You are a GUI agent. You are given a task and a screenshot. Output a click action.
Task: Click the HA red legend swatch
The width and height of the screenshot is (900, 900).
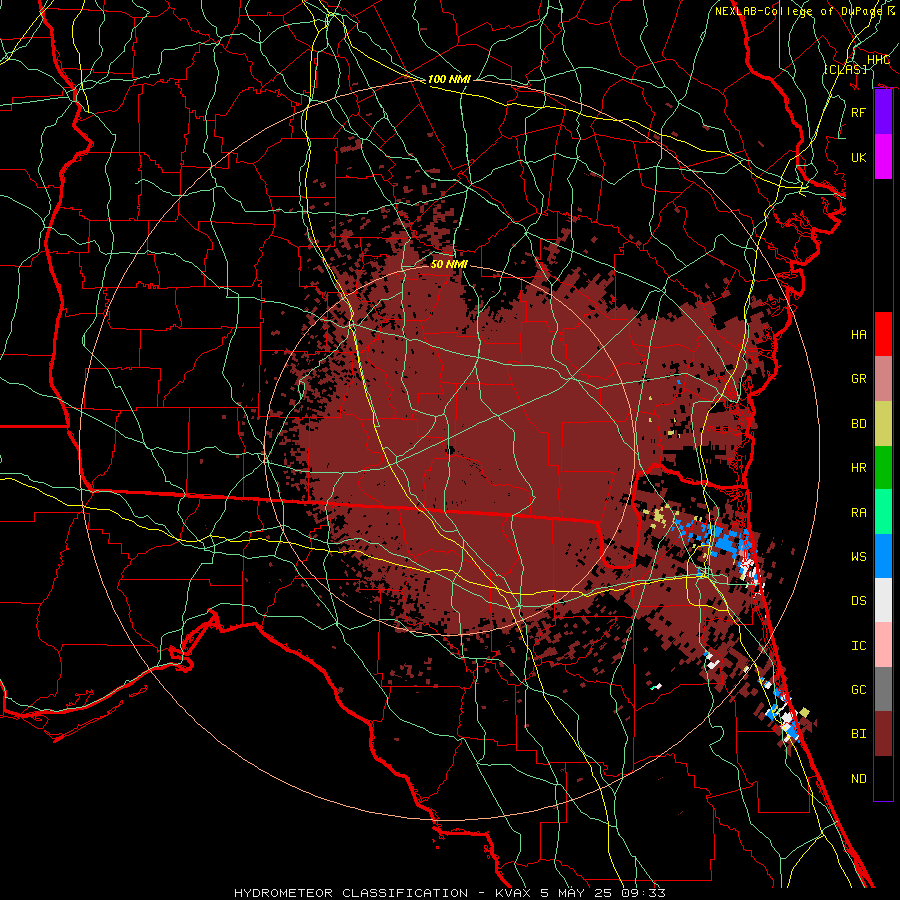pos(883,334)
